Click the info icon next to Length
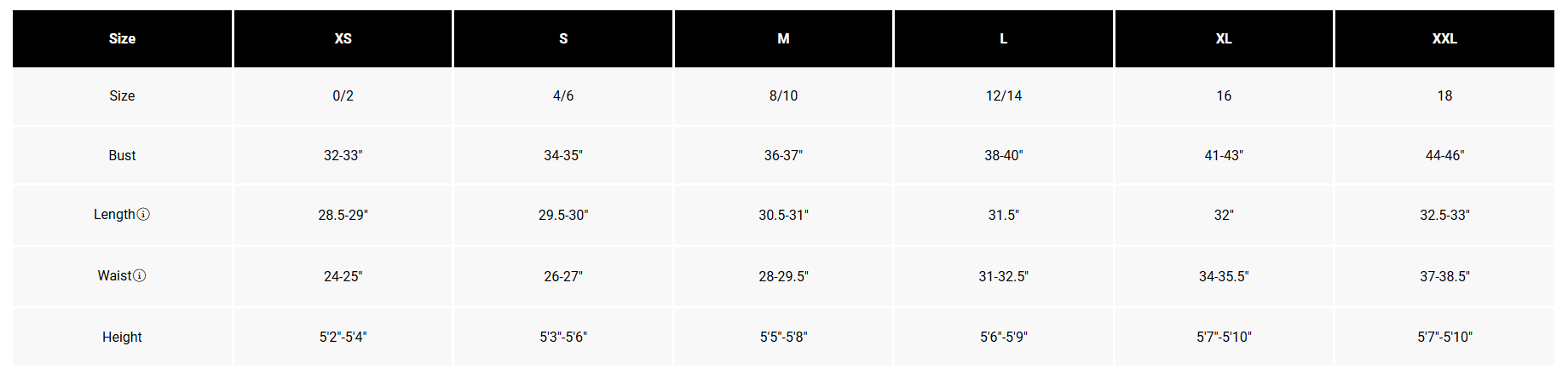 click(143, 214)
